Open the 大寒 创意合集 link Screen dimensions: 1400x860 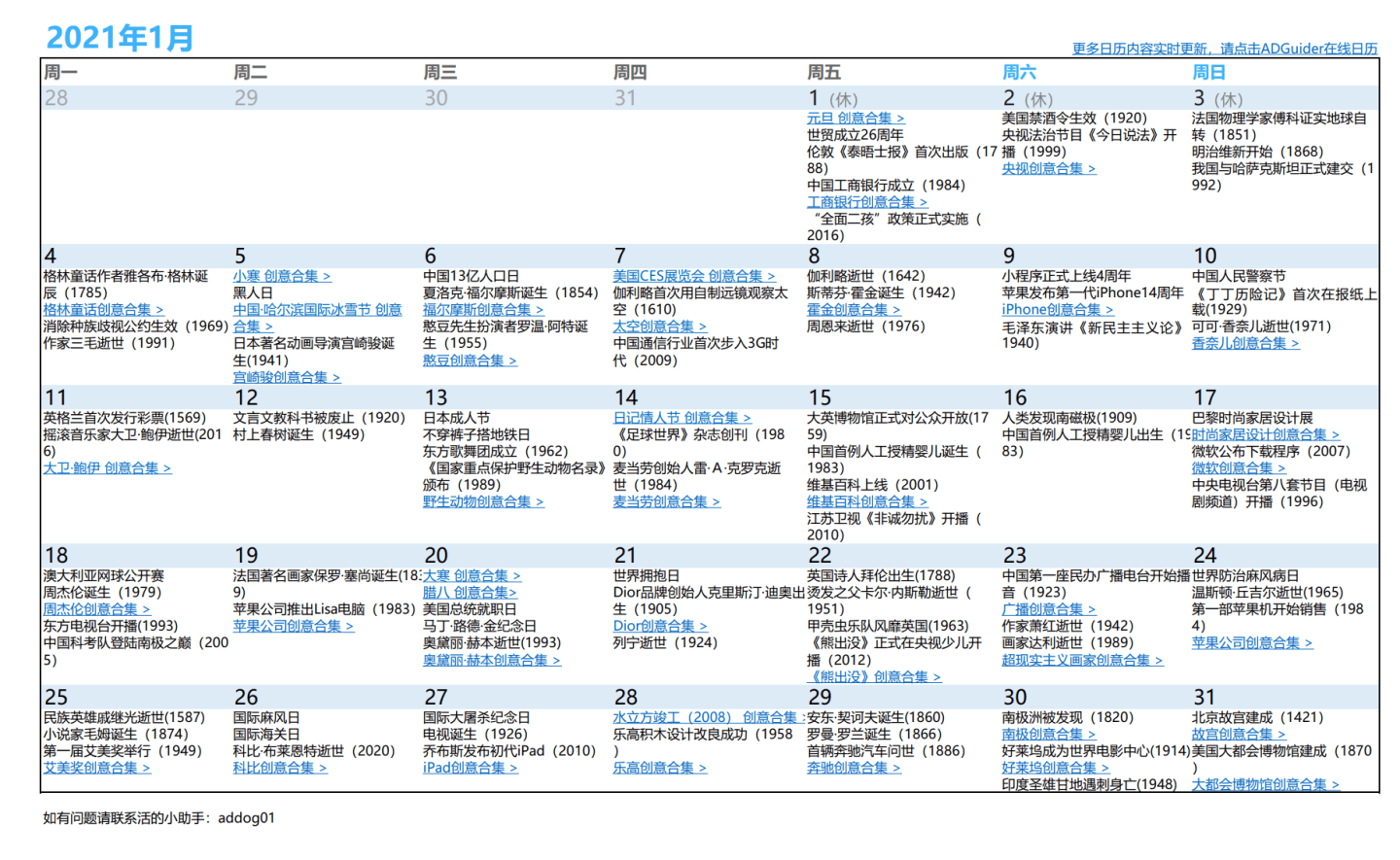click(472, 576)
